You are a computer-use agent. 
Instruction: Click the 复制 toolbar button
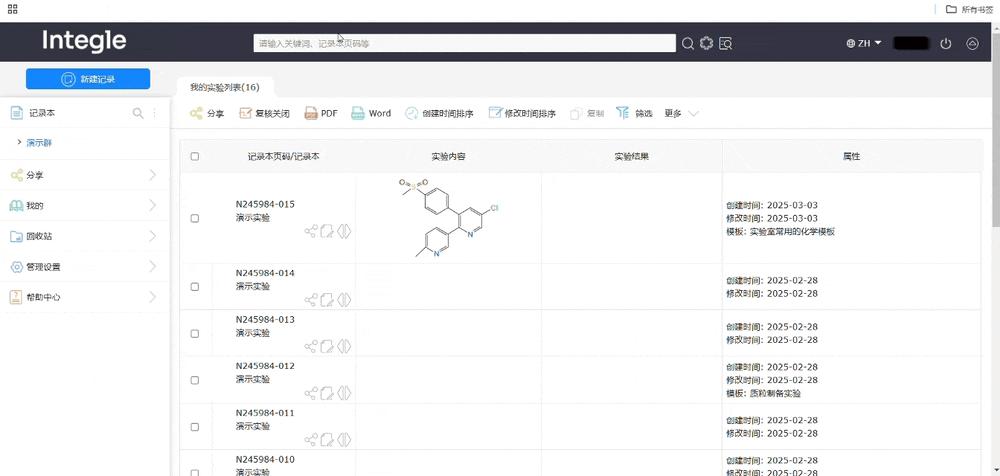(587, 114)
